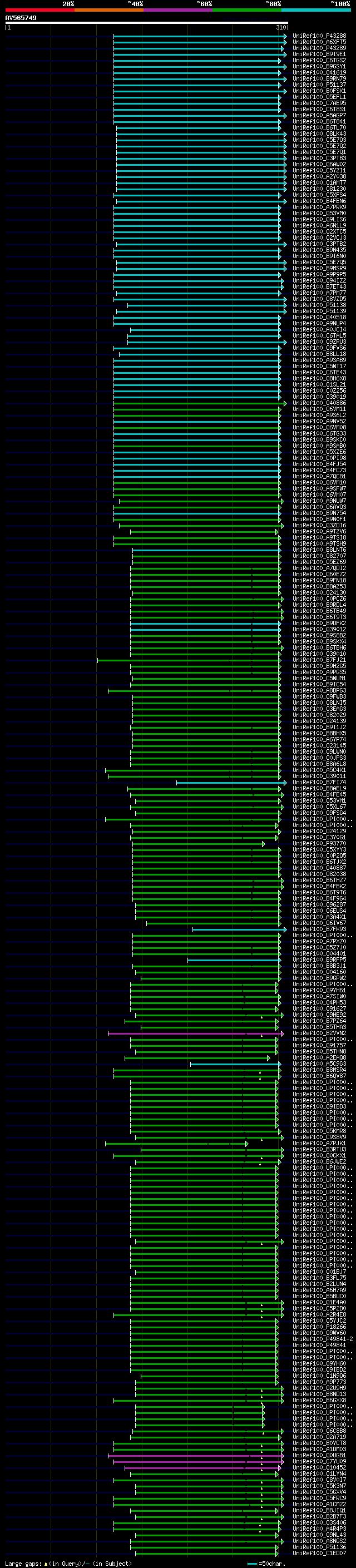Select the UniRef100_P51138 label
Screen dimensions: 356x1568
319,305
